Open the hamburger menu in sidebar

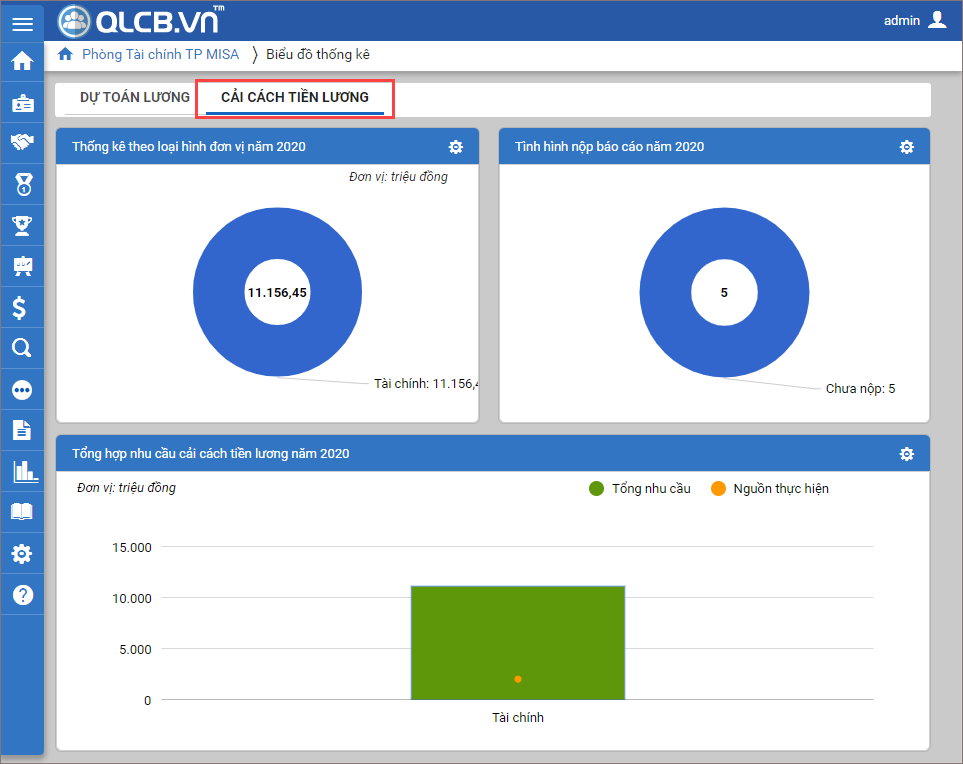point(22,24)
